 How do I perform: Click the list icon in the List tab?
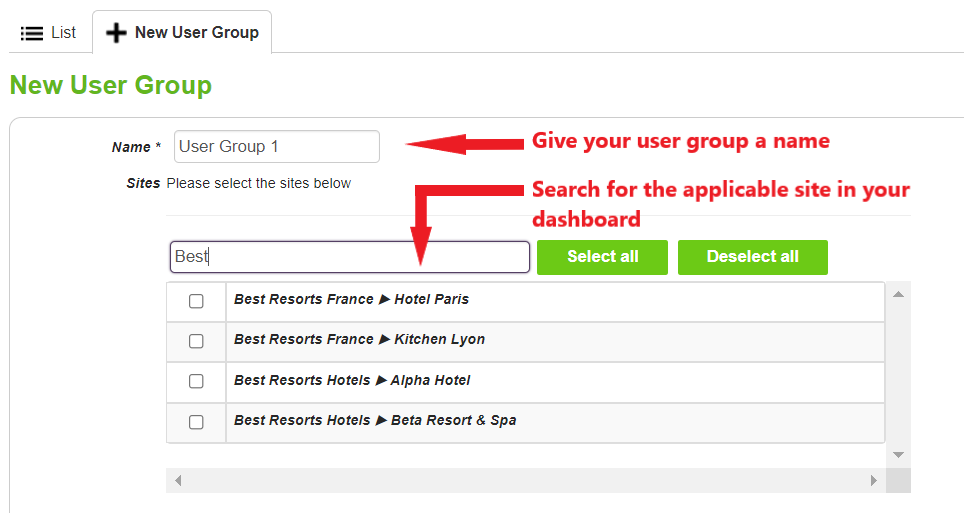click(32, 33)
